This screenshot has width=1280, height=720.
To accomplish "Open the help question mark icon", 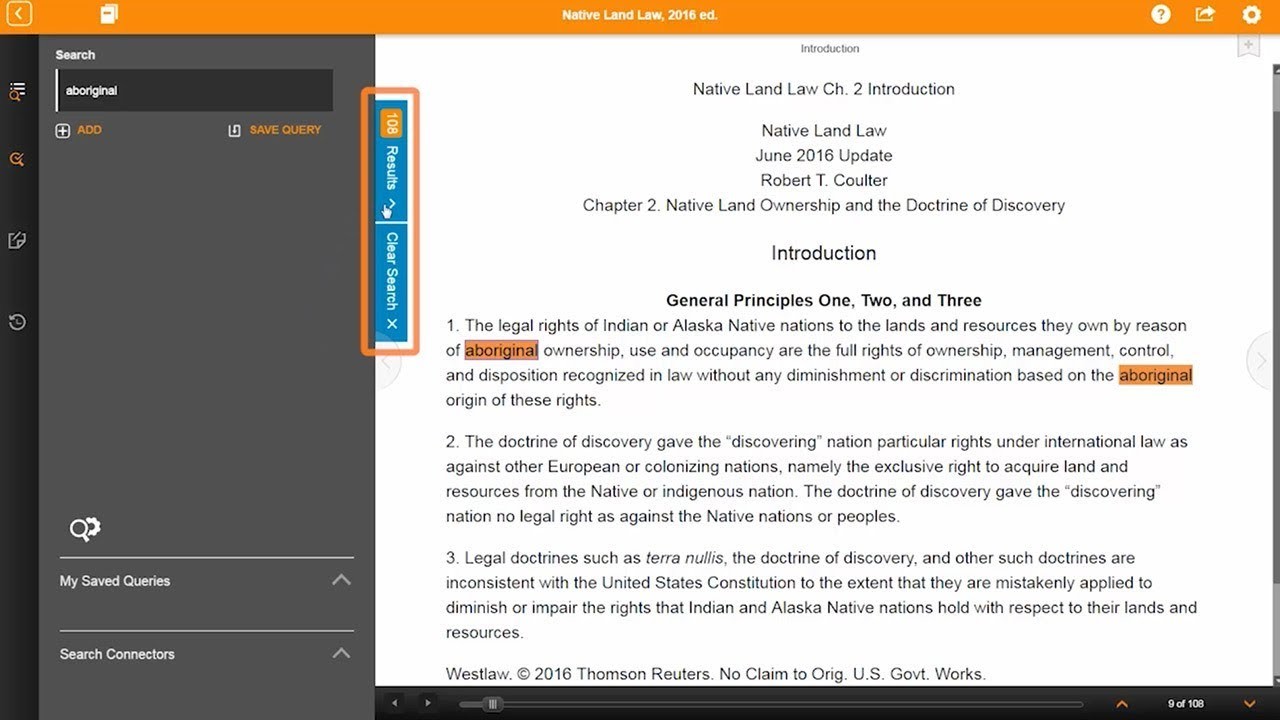I will [1161, 15].
